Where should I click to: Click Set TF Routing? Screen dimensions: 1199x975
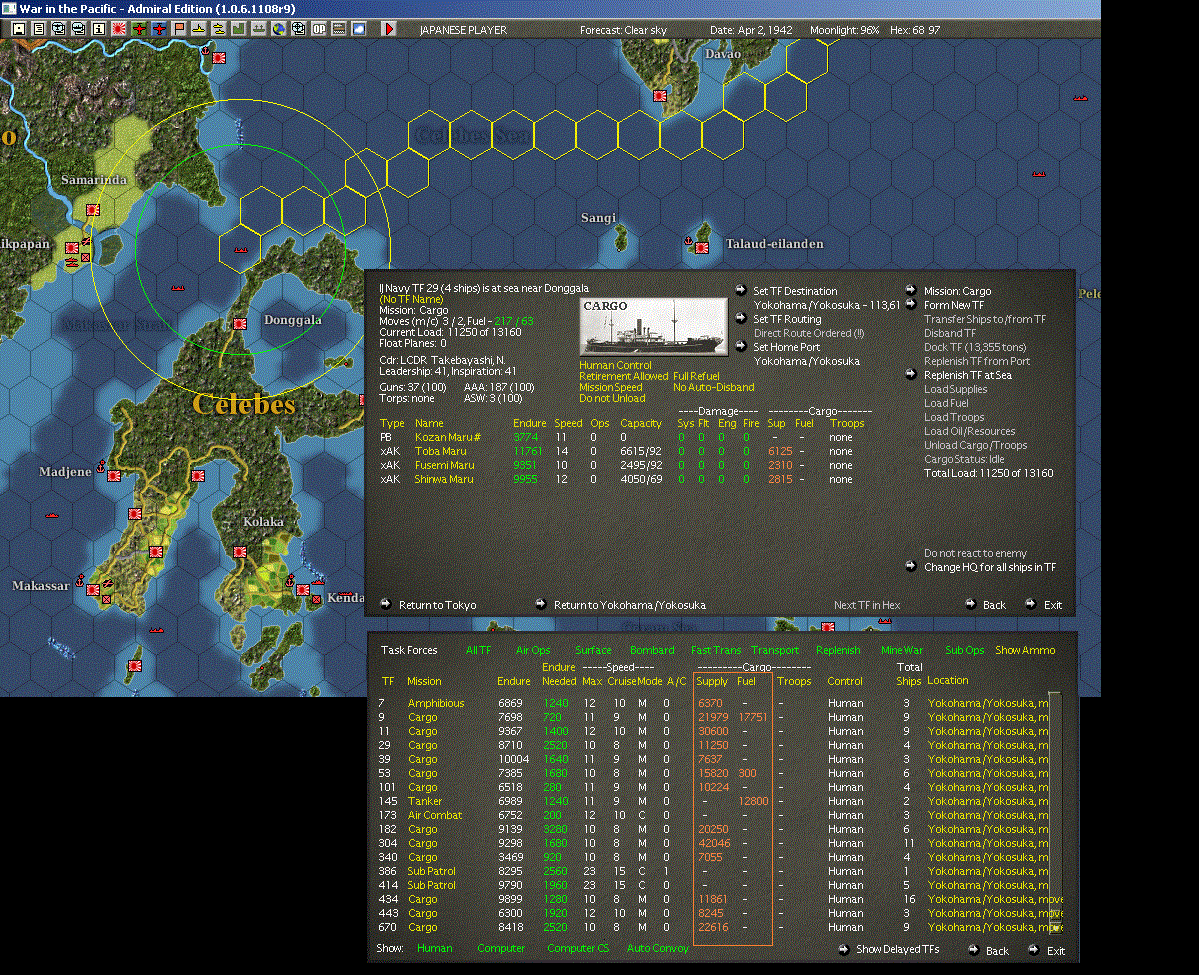[787, 319]
